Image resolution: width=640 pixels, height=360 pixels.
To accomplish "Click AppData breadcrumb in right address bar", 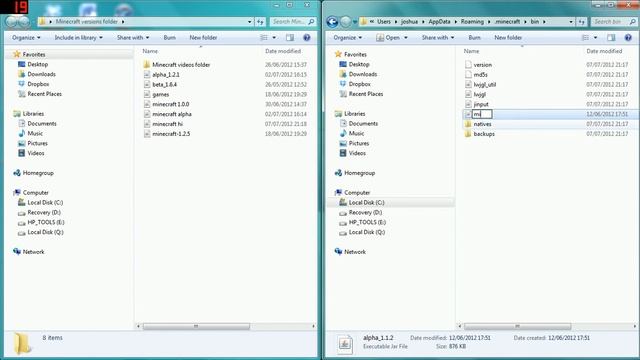I will [439, 22].
